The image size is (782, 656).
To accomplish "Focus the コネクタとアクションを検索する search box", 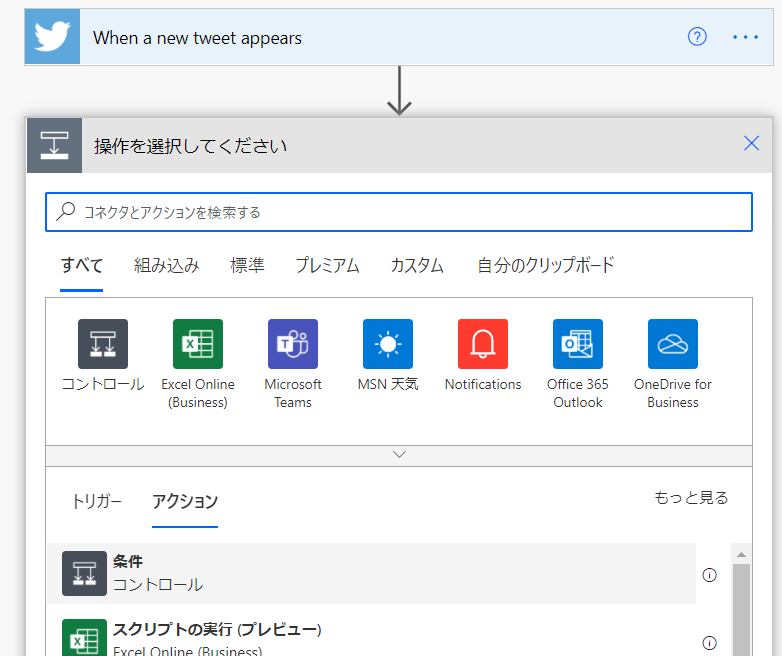I will point(399,212).
